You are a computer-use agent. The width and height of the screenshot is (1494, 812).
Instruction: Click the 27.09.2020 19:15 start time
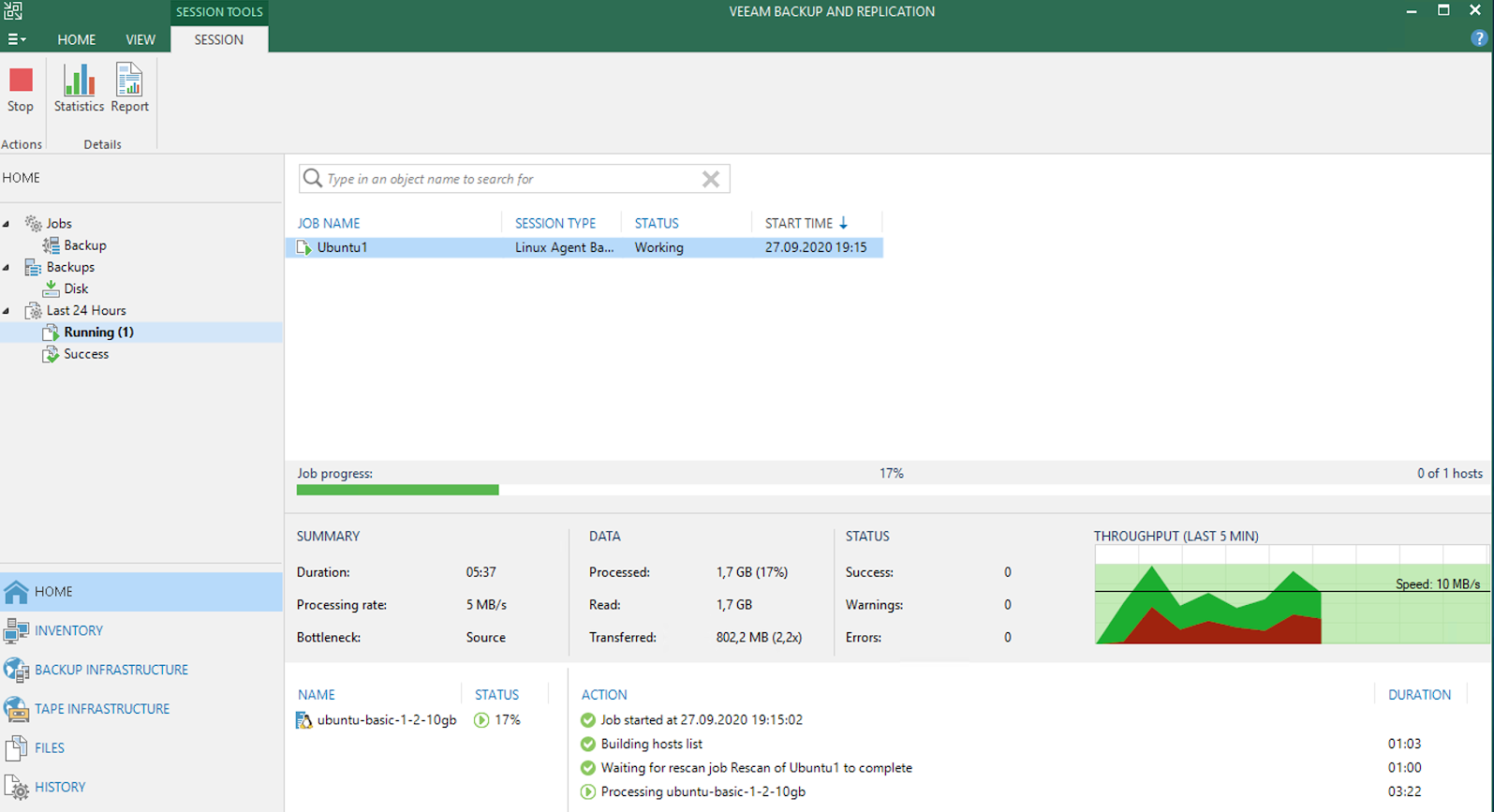(x=816, y=247)
